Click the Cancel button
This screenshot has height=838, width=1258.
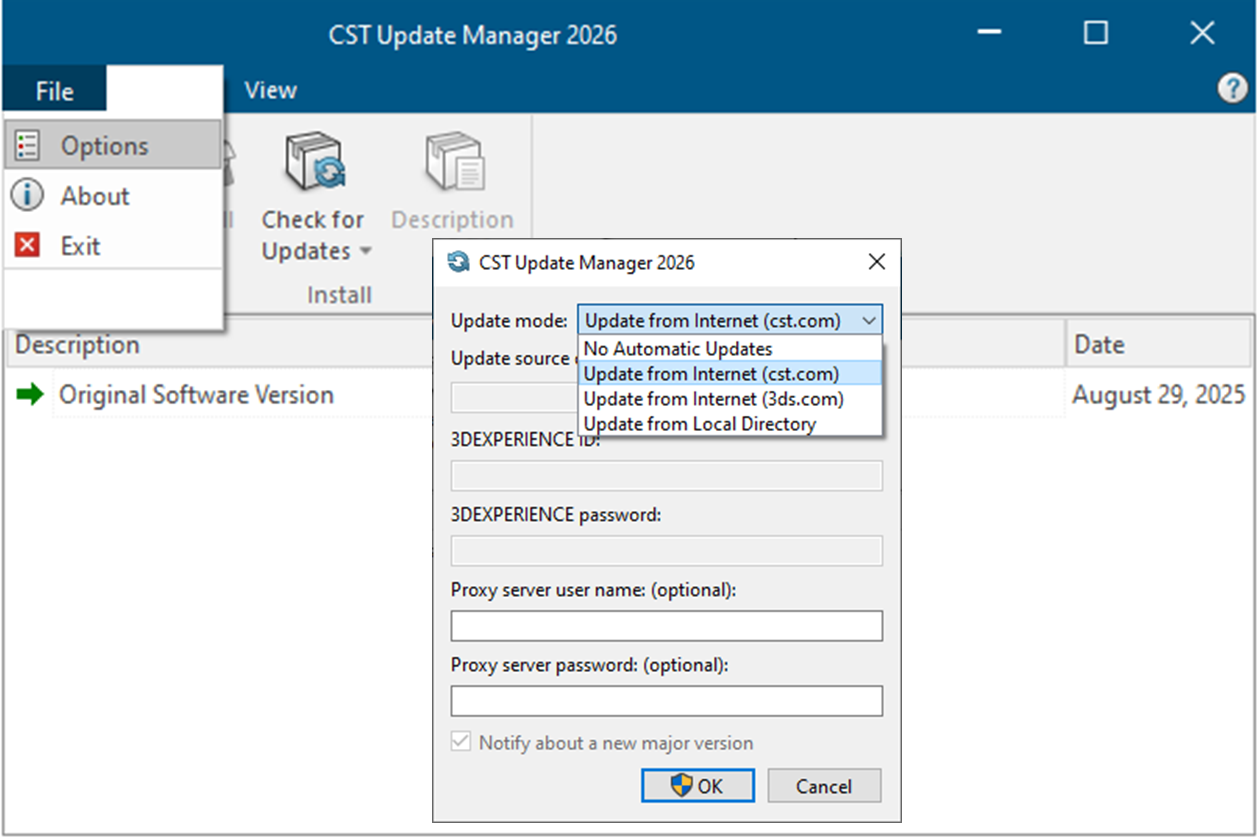(x=823, y=786)
